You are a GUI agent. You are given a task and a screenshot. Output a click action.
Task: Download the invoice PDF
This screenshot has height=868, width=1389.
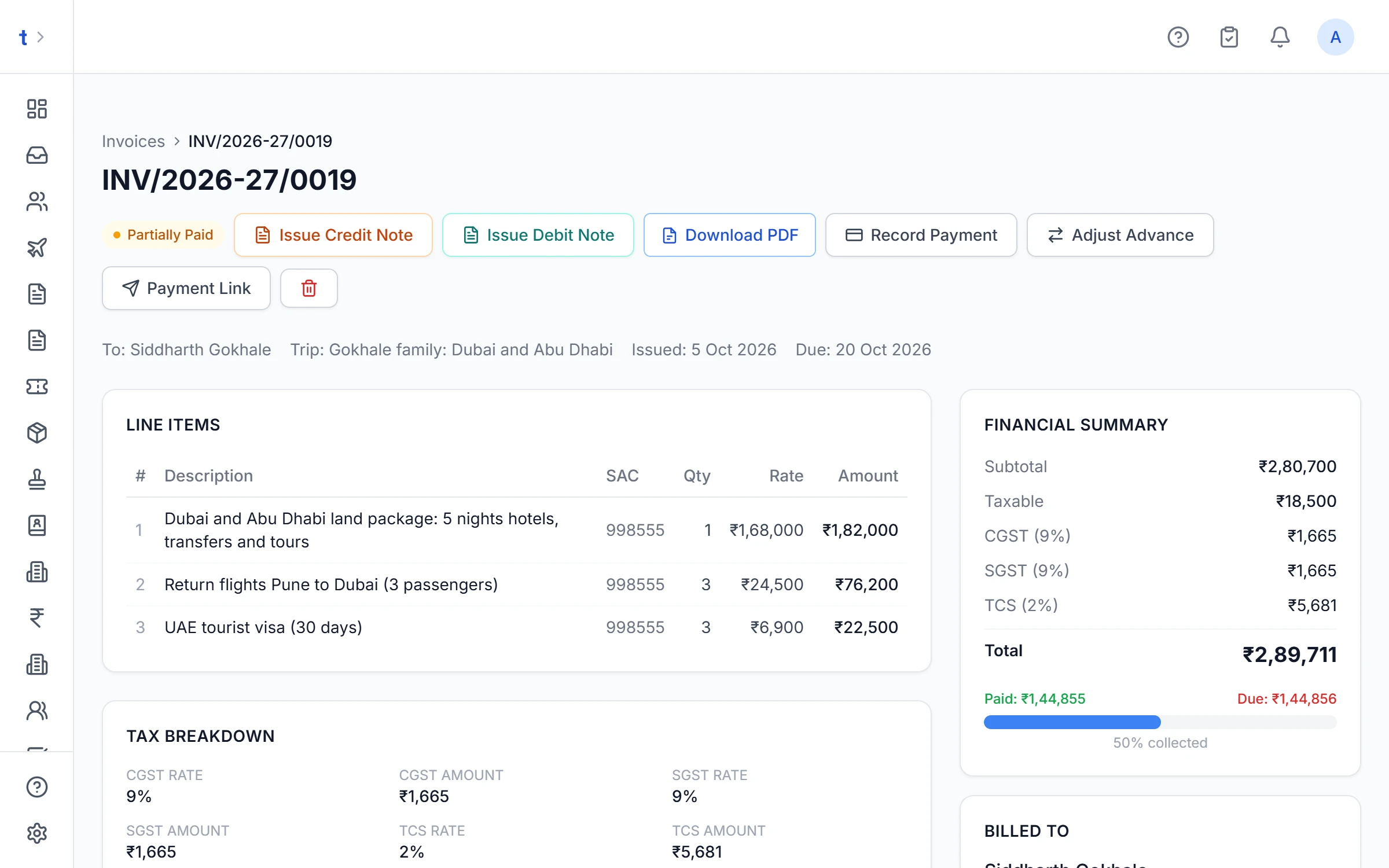tap(730, 235)
